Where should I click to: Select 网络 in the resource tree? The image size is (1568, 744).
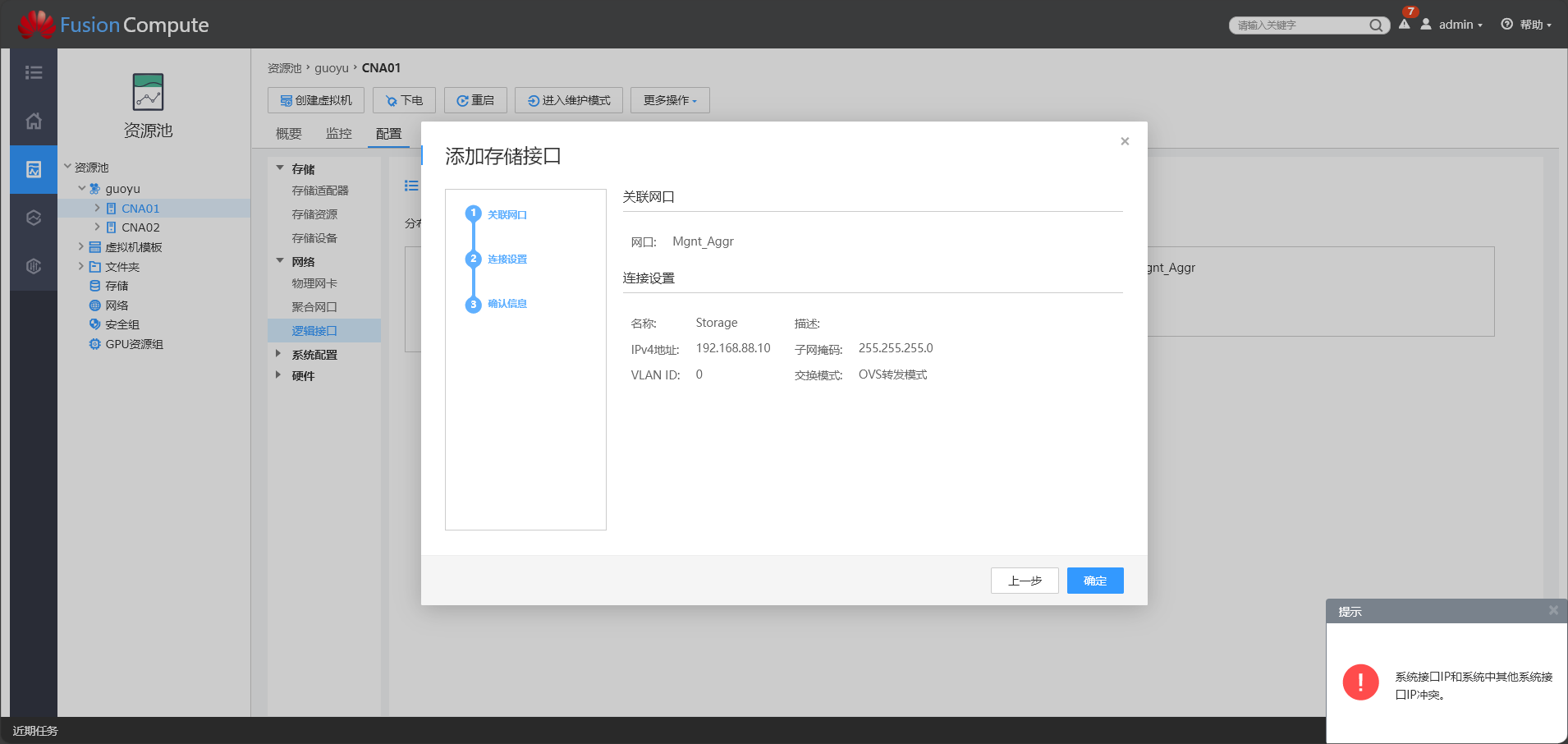(x=117, y=305)
